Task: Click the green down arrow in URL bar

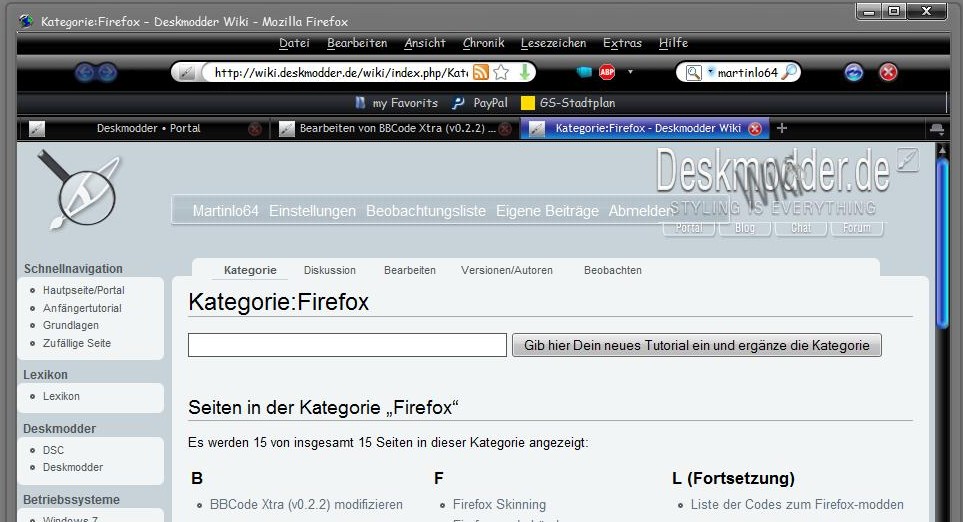Action: (x=524, y=72)
